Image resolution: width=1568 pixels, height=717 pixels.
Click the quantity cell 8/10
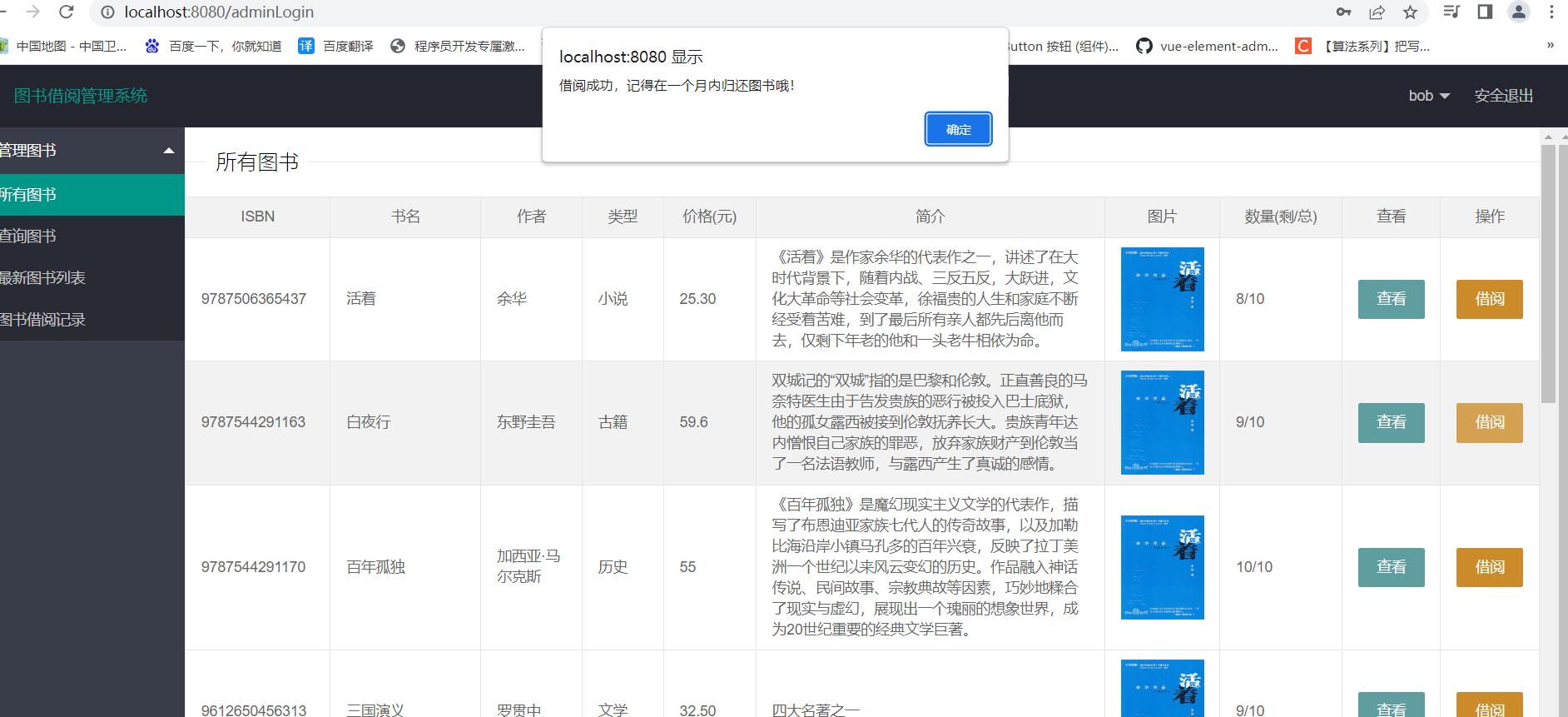coord(1250,299)
